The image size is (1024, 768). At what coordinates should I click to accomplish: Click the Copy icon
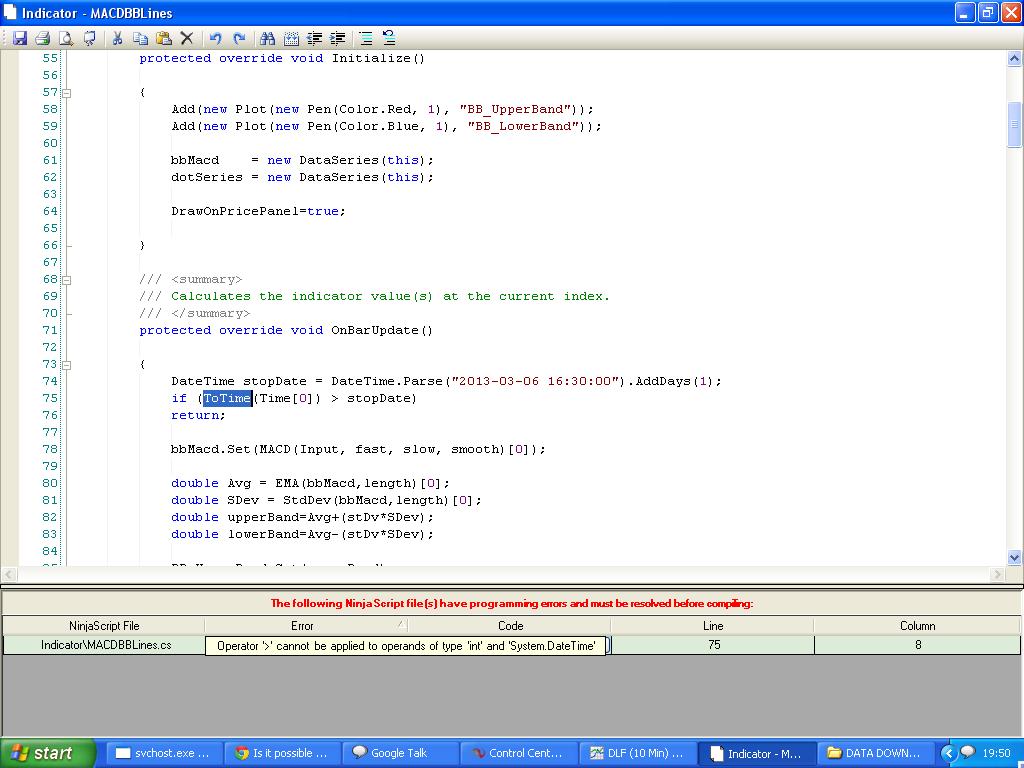(140, 38)
